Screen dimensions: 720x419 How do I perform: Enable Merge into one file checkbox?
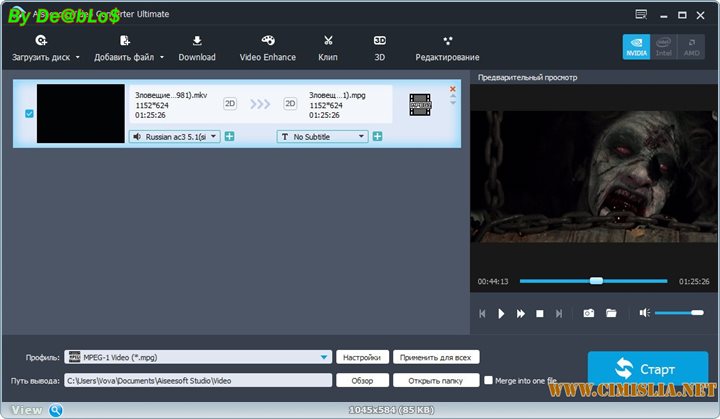488,380
